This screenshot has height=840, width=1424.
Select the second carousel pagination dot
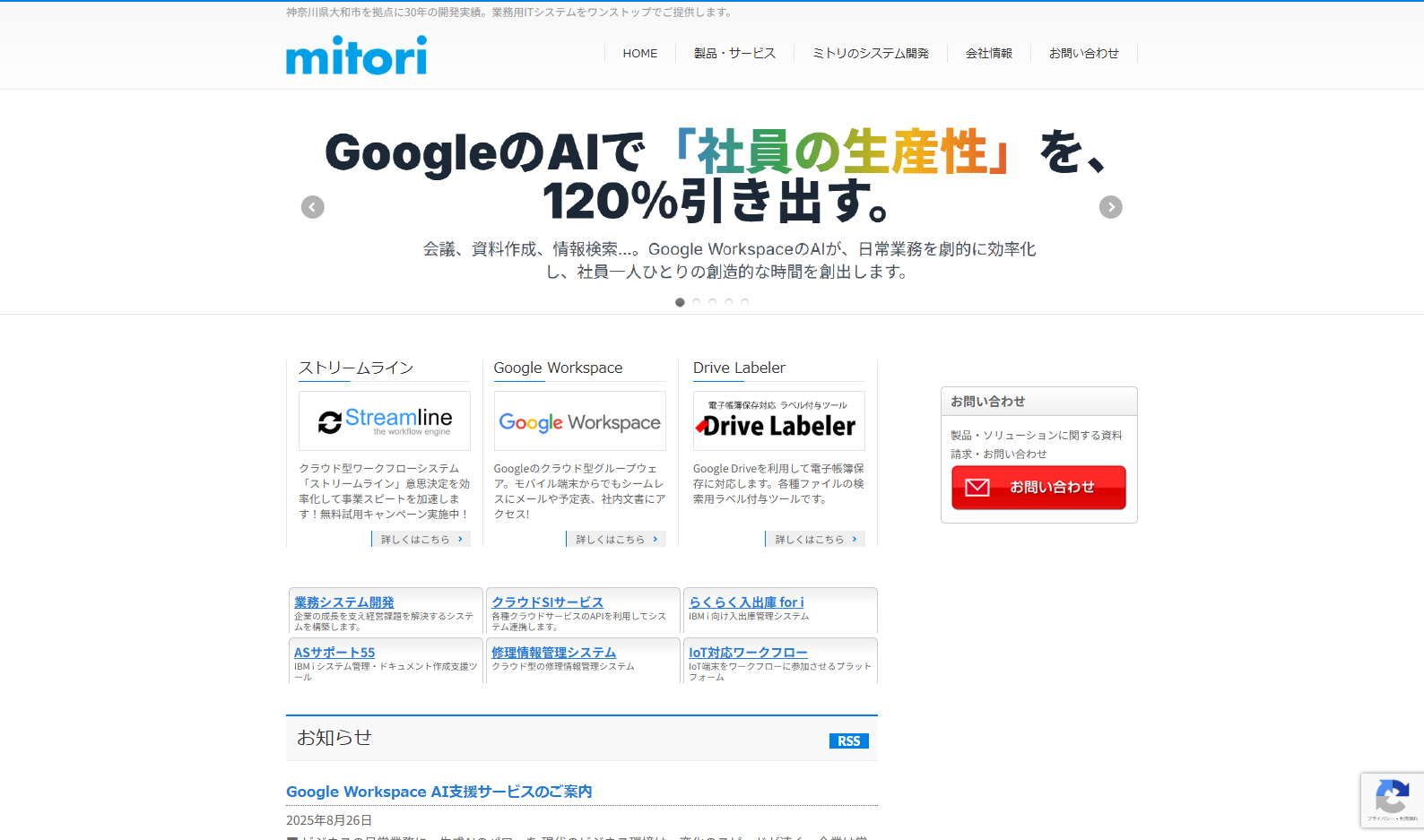(x=696, y=302)
